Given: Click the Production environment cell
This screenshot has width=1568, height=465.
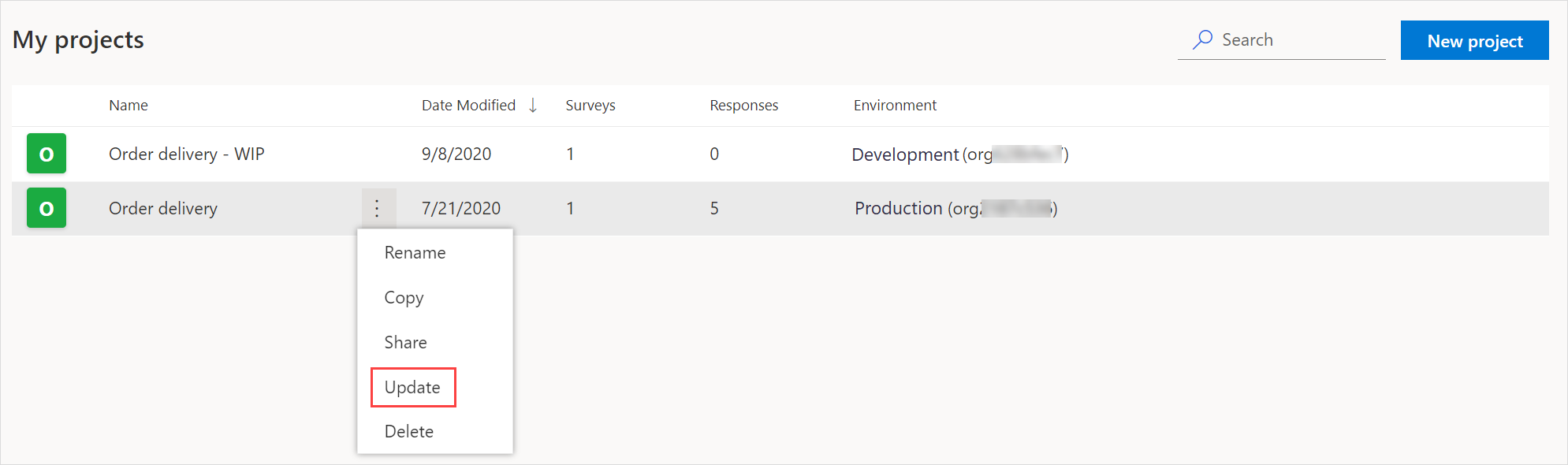Looking at the screenshot, I should point(955,208).
